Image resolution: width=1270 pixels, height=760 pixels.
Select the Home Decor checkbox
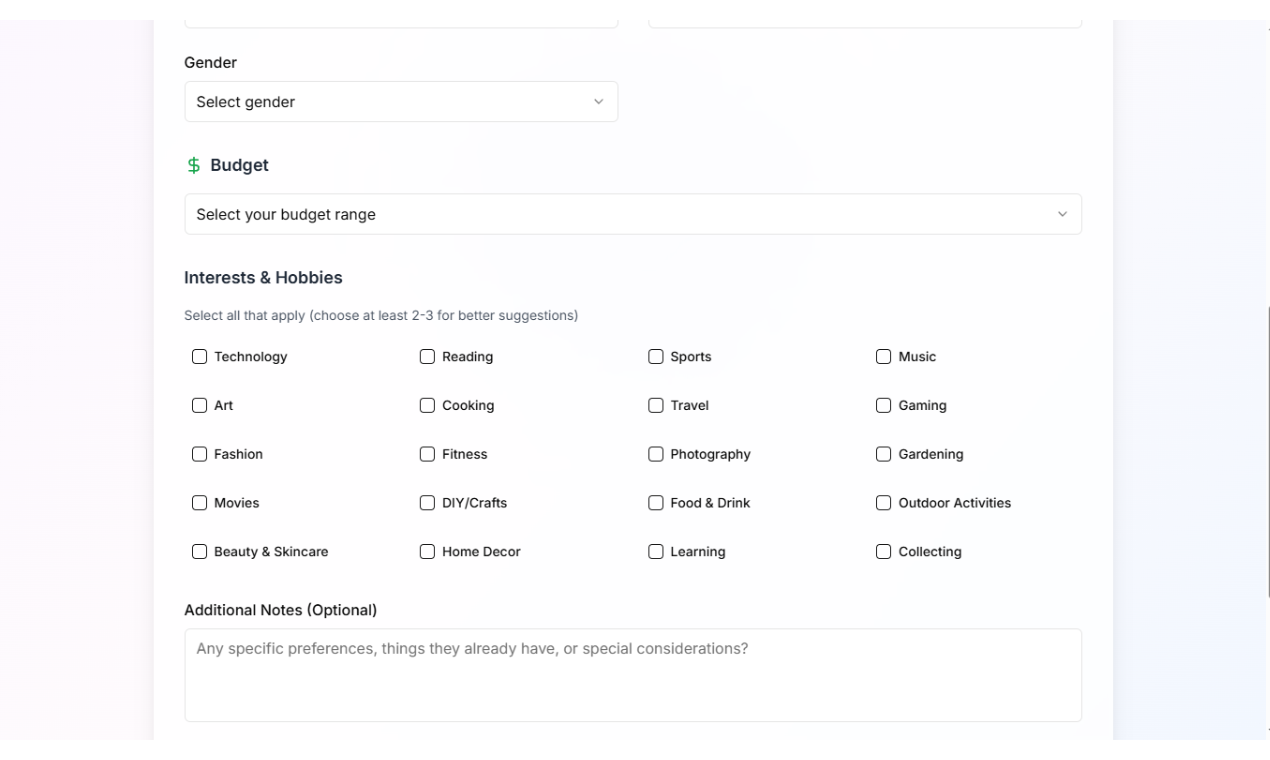(x=428, y=552)
